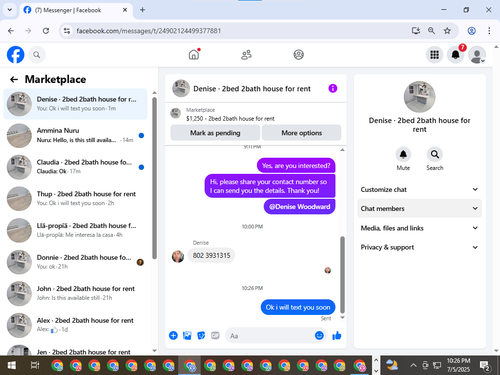500x375 pixels.
Task: Open the $1,250 2bed 2bath listing link
Action: [230, 118]
